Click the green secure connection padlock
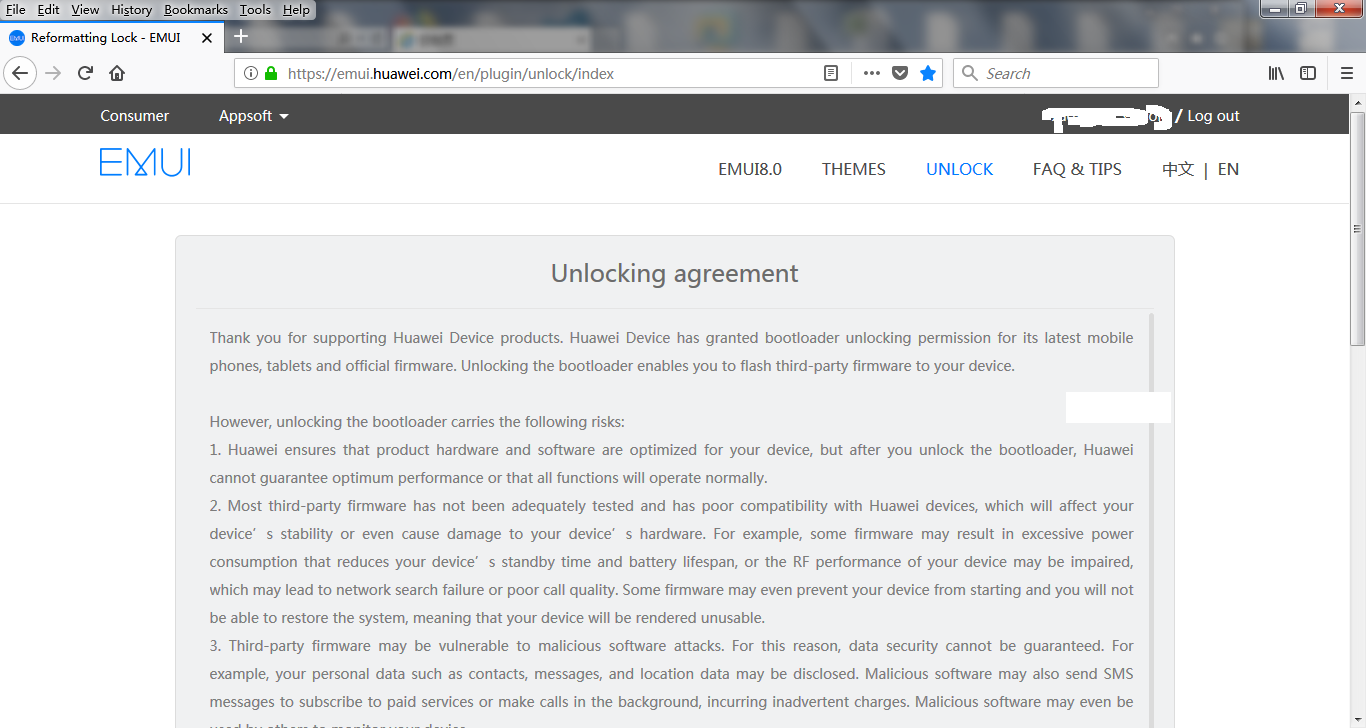The width and height of the screenshot is (1366, 728). tap(271, 73)
